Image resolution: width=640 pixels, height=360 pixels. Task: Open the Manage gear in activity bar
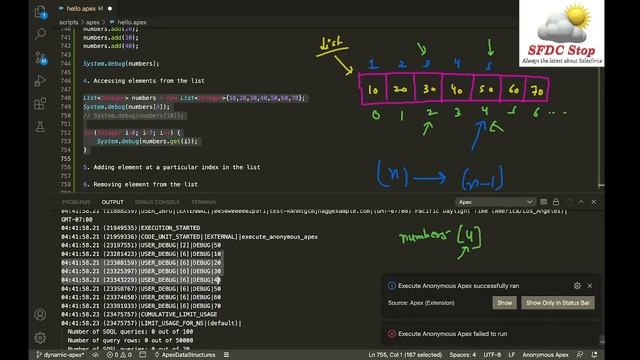pos(40,338)
